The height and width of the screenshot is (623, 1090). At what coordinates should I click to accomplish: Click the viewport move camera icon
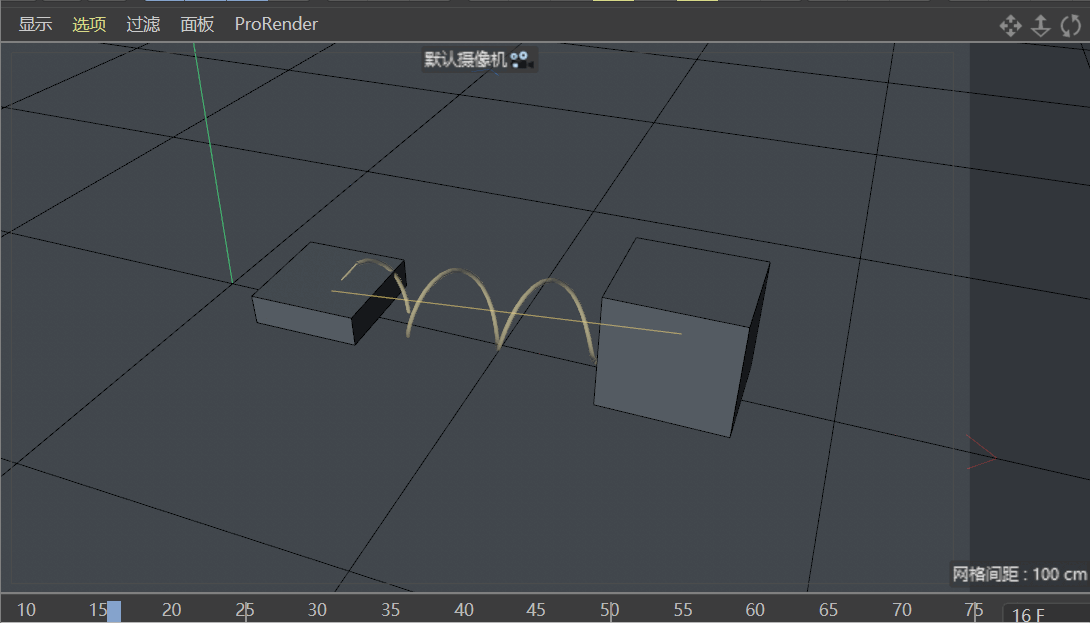pyautogui.click(x=1010, y=26)
